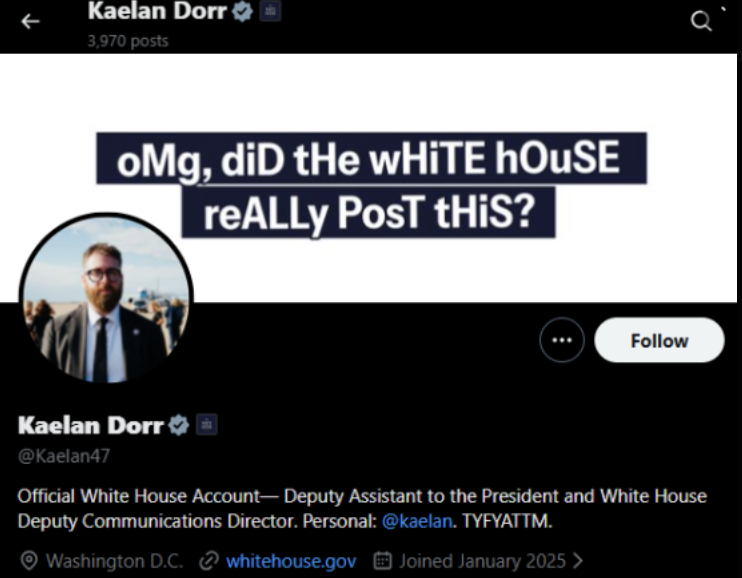Click verified checkmark beside profile name
742x578 pixels.
pyautogui.click(x=179, y=425)
